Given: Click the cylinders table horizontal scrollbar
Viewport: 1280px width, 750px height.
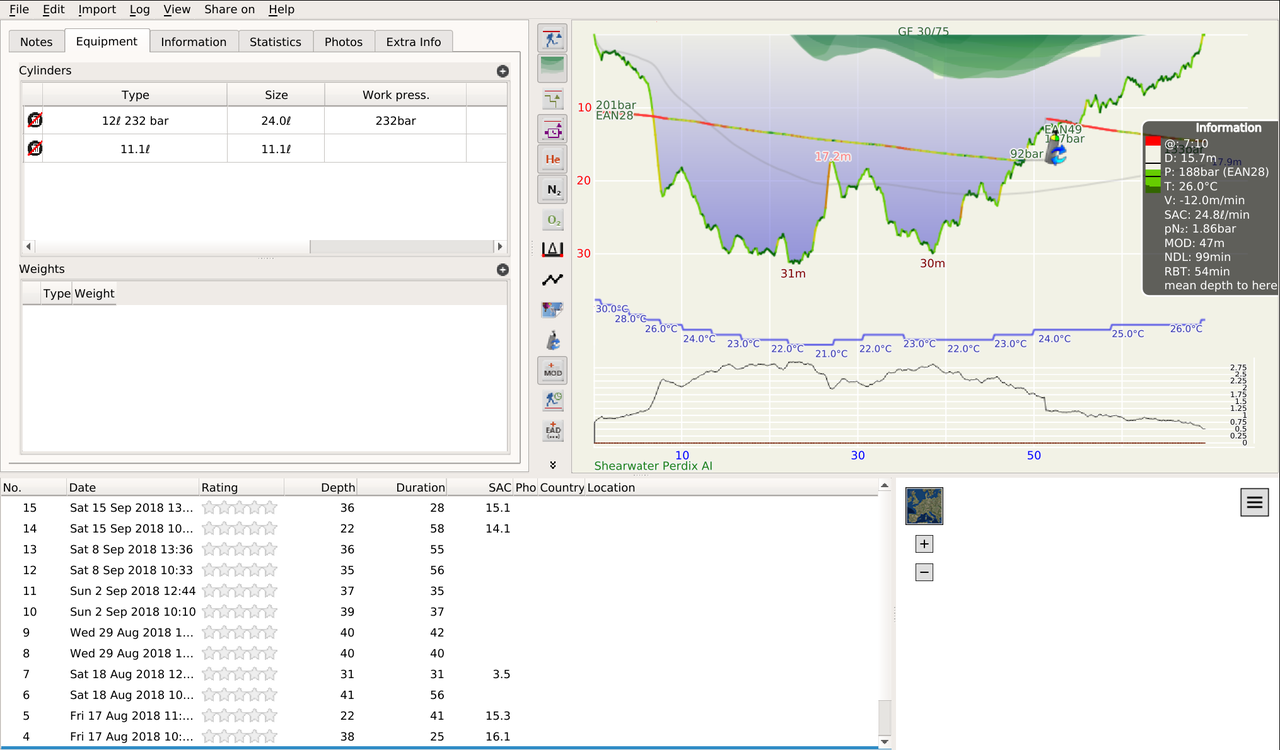Looking at the screenshot, I should tap(170, 246).
